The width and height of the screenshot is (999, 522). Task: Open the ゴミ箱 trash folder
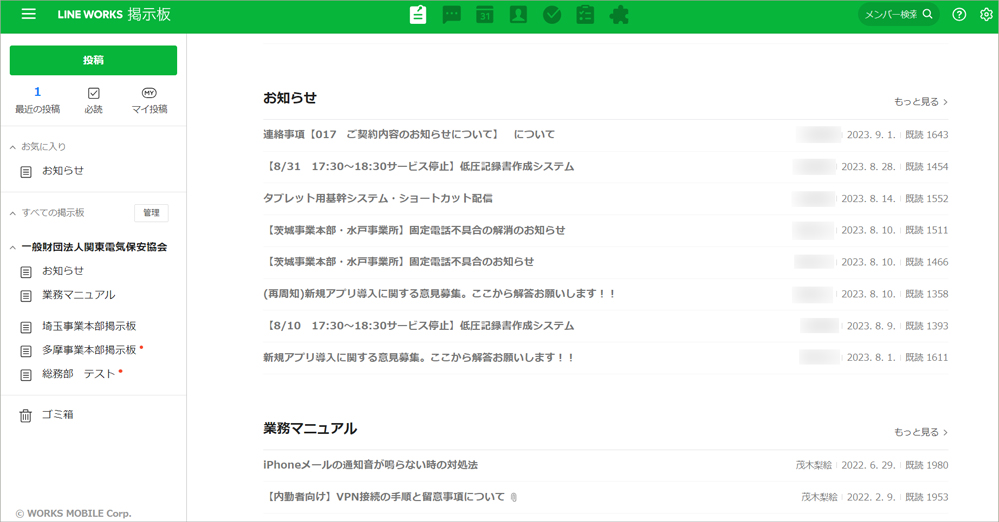tap(57, 415)
